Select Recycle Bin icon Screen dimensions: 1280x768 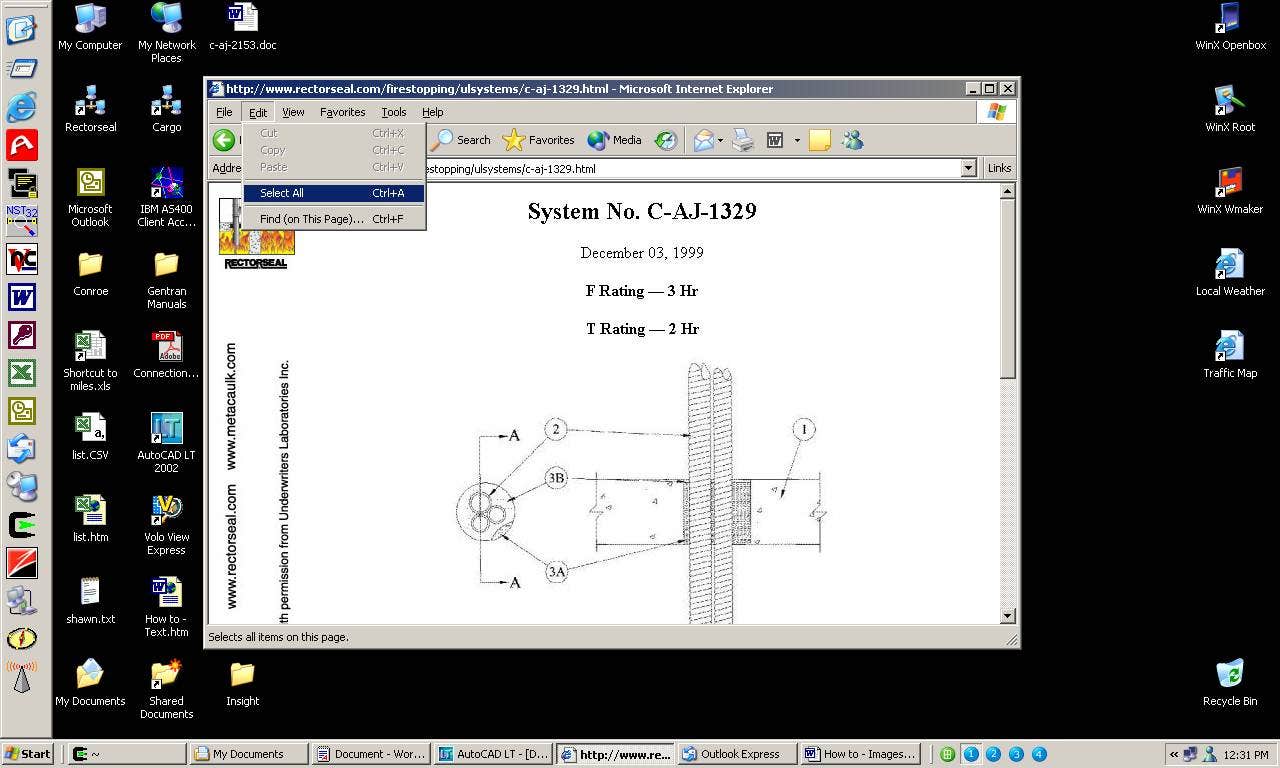1230,683
